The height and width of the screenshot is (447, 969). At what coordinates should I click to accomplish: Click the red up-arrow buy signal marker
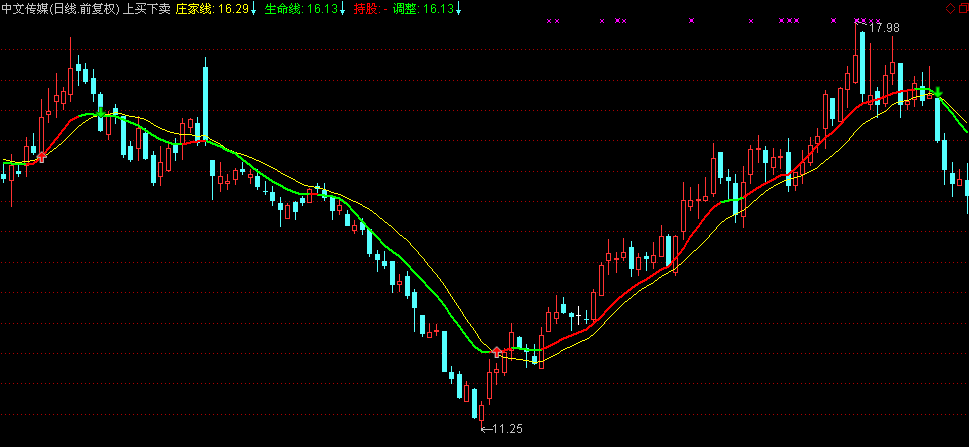(498, 352)
